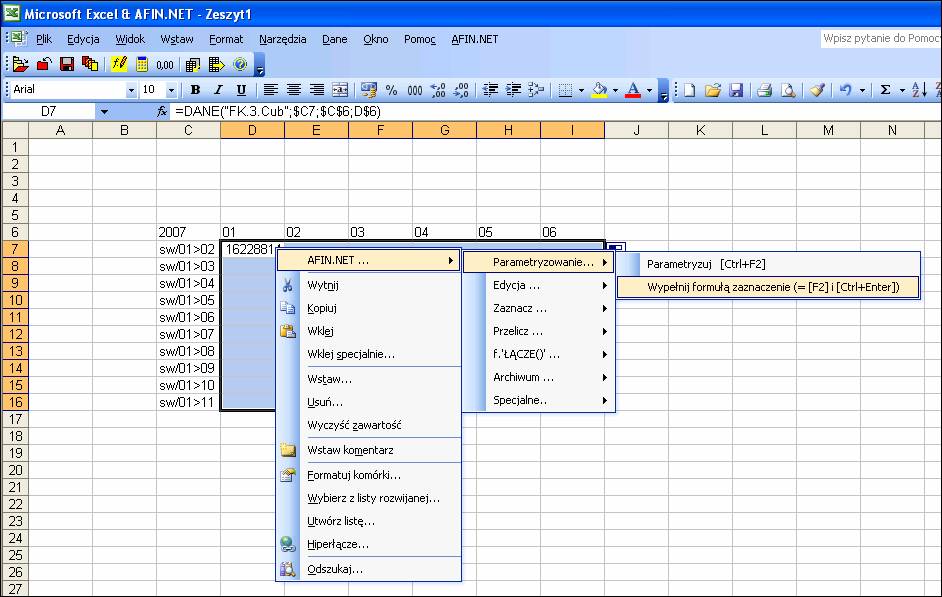Viewport: 942px width, 597px height.
Task: Click increase indent icon
Action: (x=513, y=90)
